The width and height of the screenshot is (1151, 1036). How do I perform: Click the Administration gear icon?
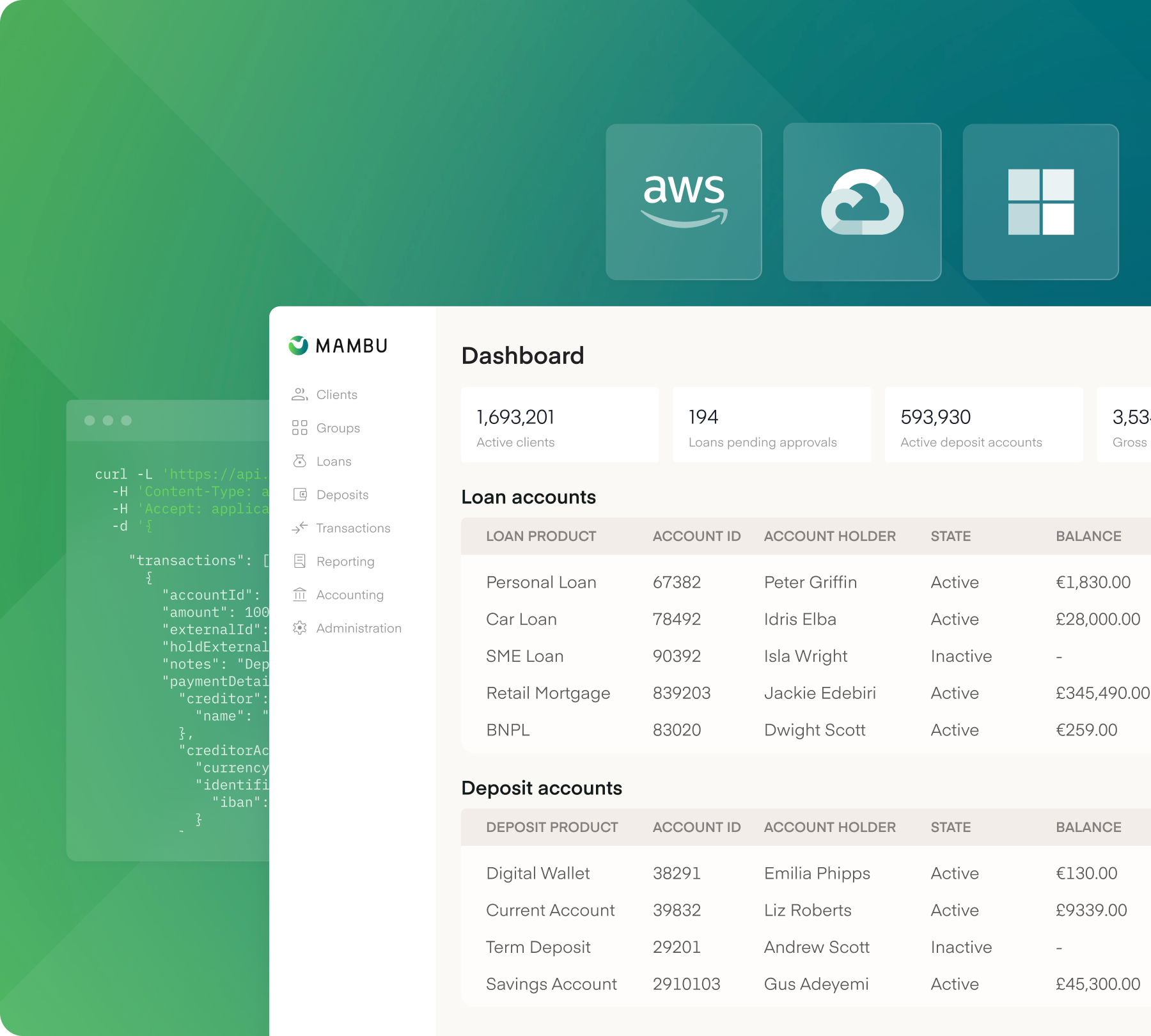pos(299,628)
